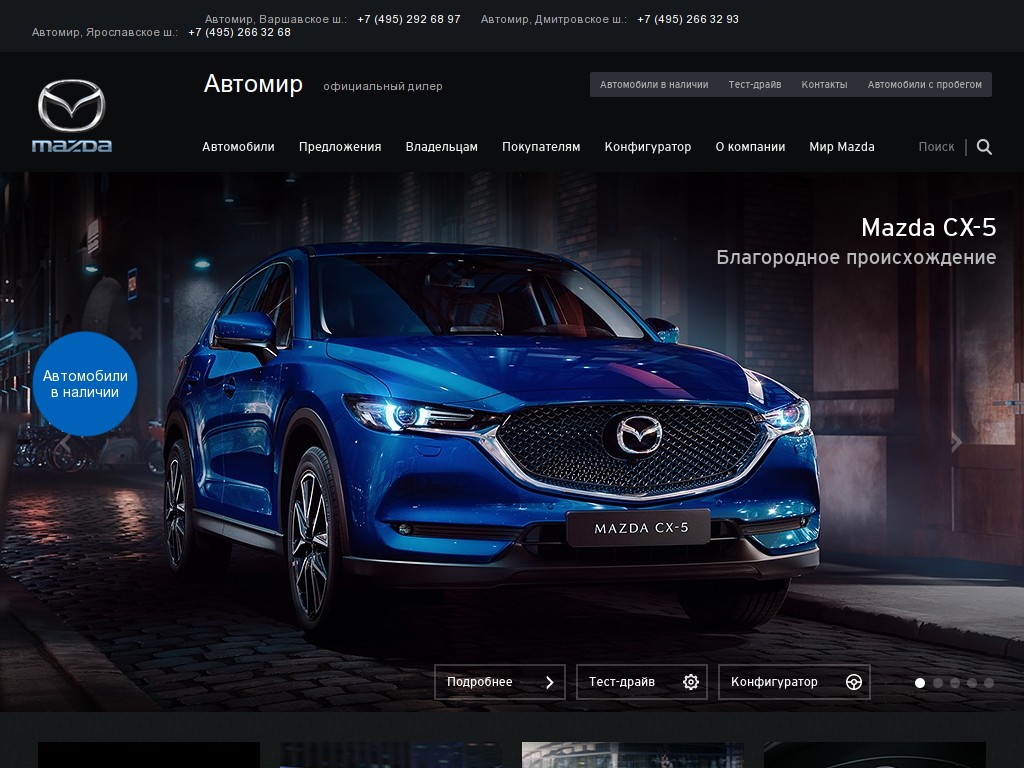
Task: Click steering wheel icon on Конфигуратор button
Action: tap(854, 682)
